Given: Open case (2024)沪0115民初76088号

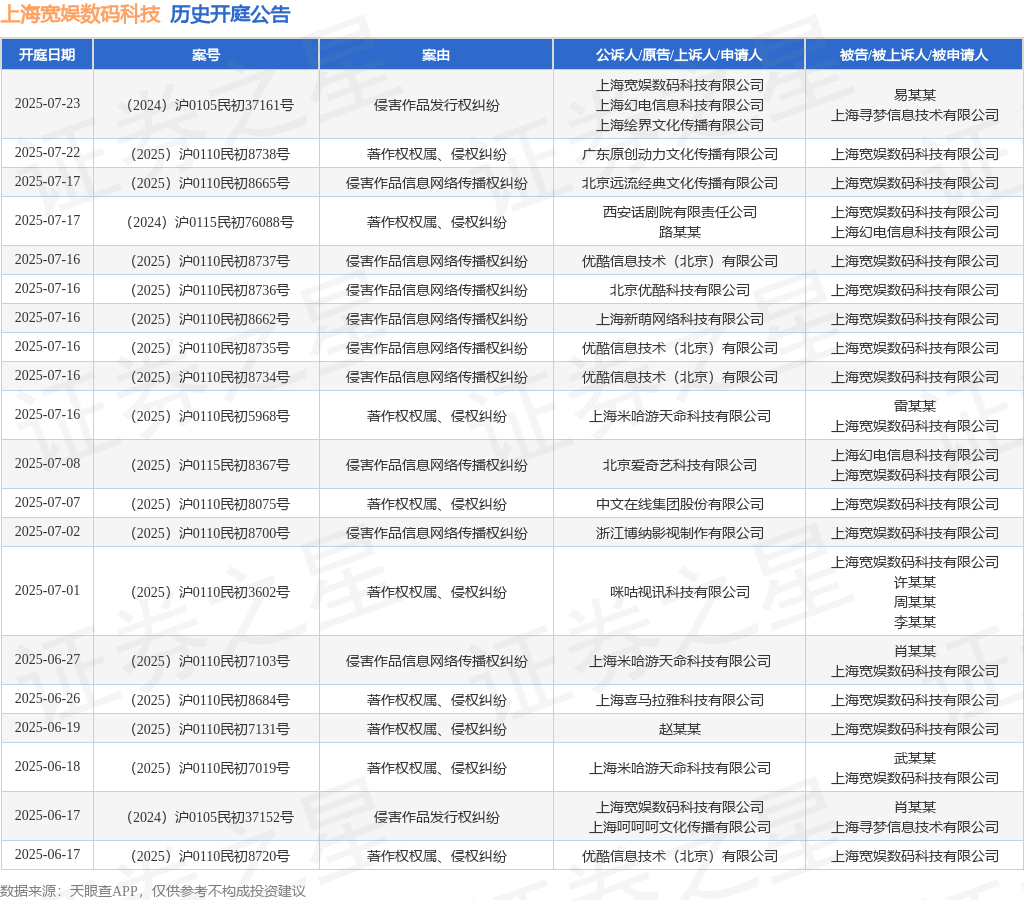Looking at the screenshot, I should pyautogui.click(x=210, y=222).
